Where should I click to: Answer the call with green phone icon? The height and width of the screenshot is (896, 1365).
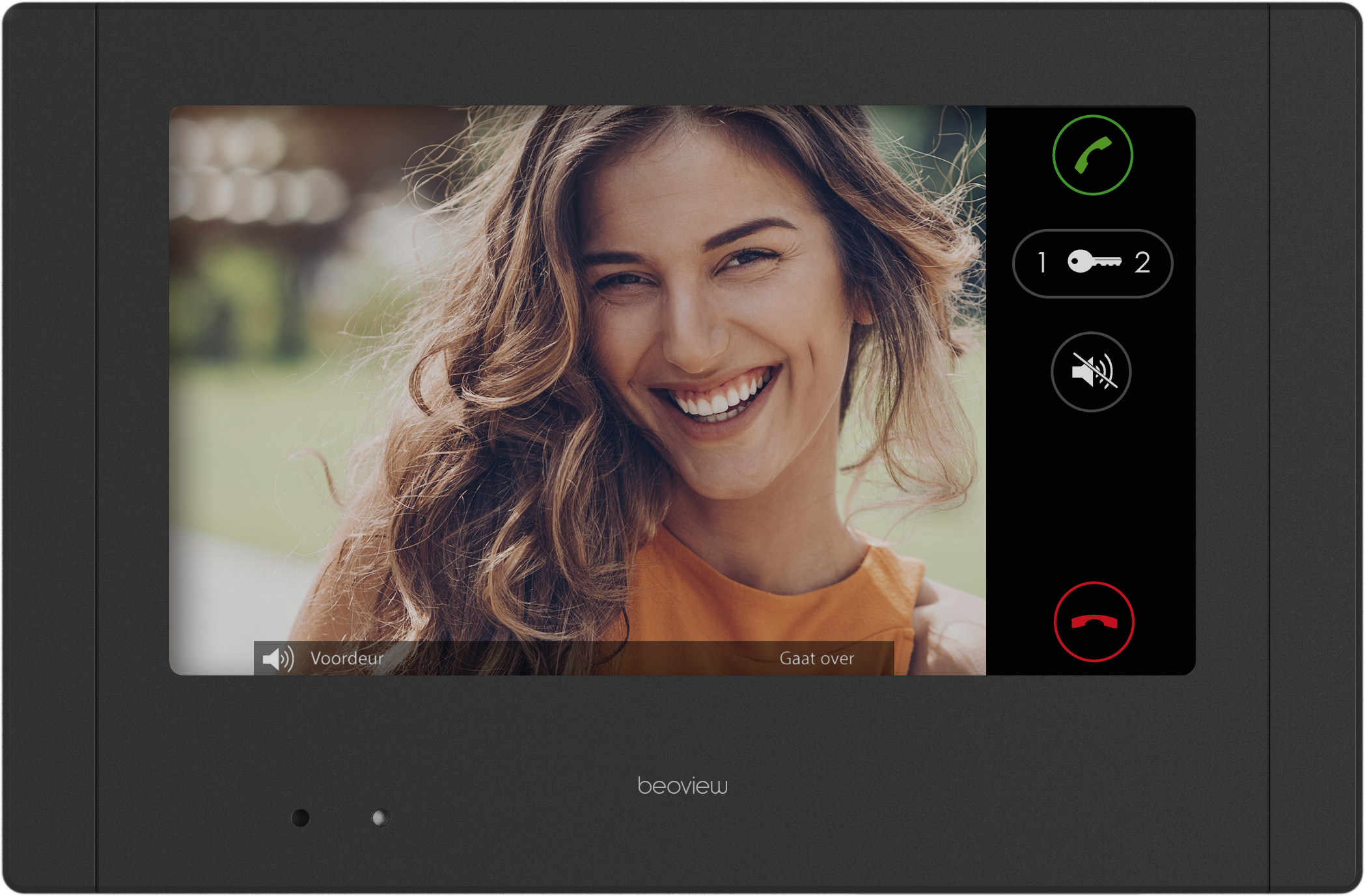1092,156
